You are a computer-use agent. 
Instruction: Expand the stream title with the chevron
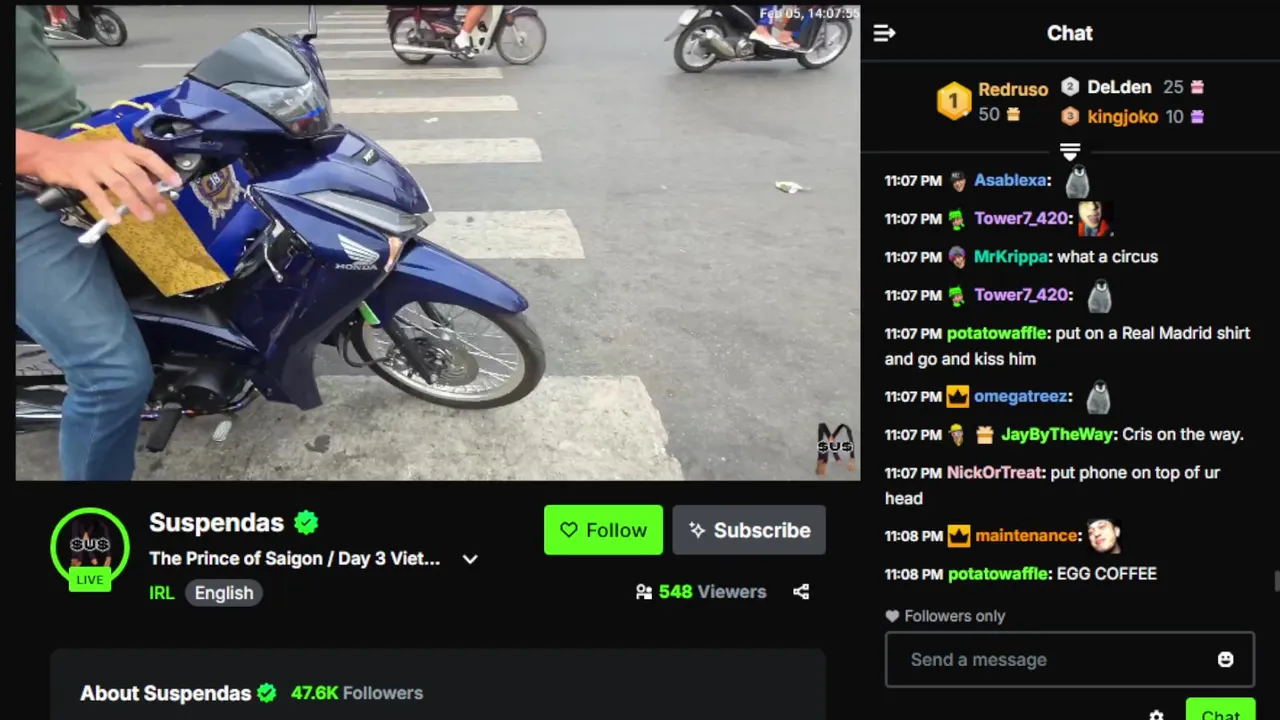point(470,559)
